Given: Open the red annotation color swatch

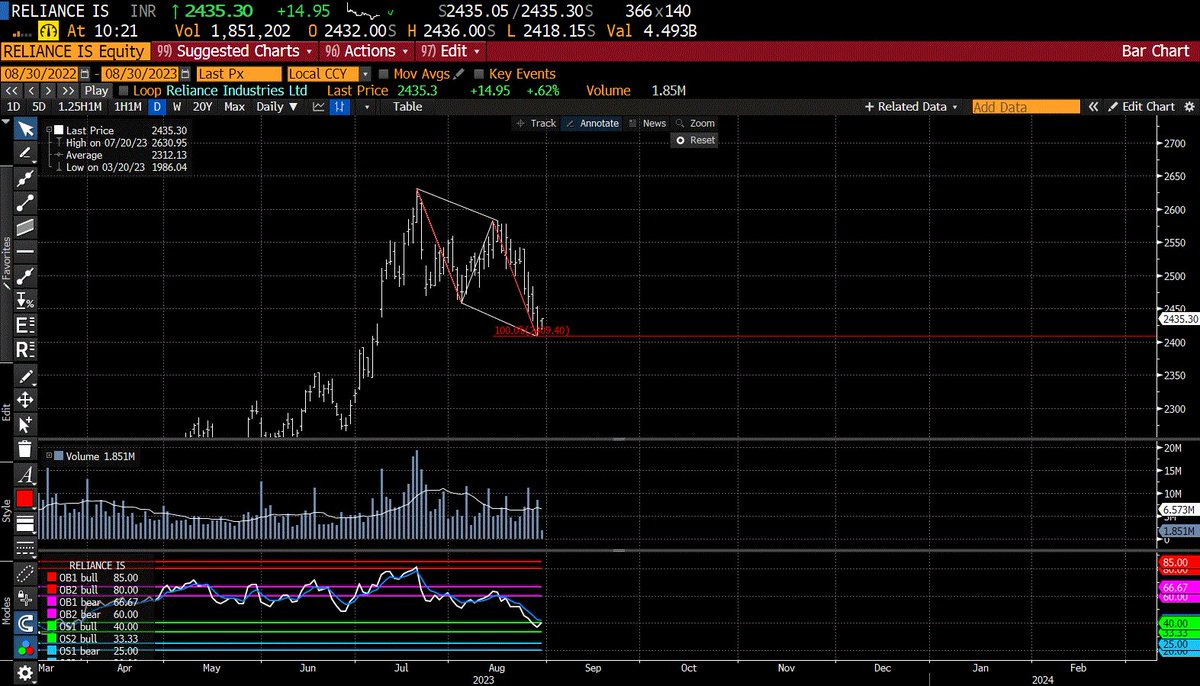Looking at the screenshot, I should point(26,498).
